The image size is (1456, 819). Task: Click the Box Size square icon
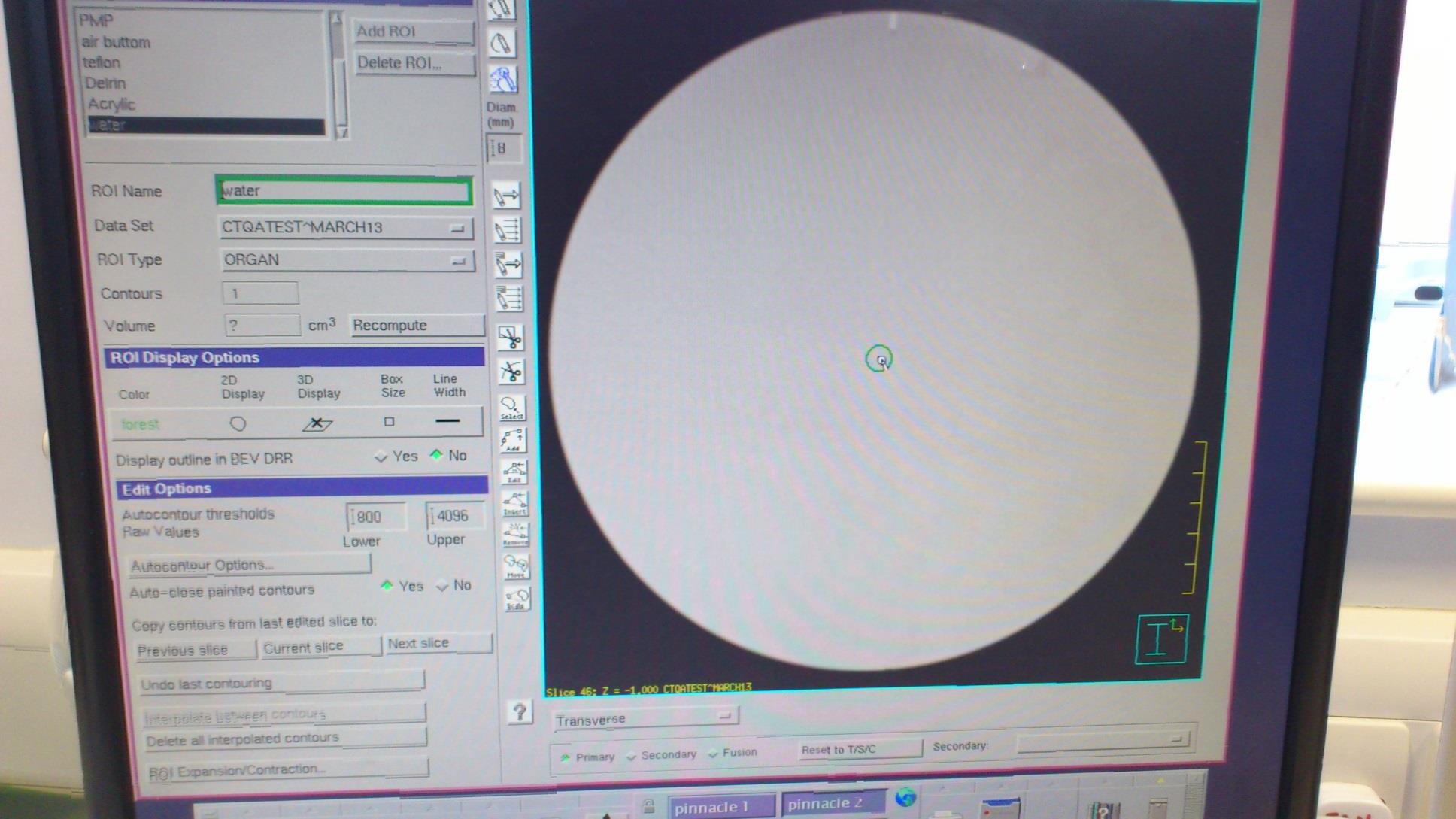click(x=389, y=422)
